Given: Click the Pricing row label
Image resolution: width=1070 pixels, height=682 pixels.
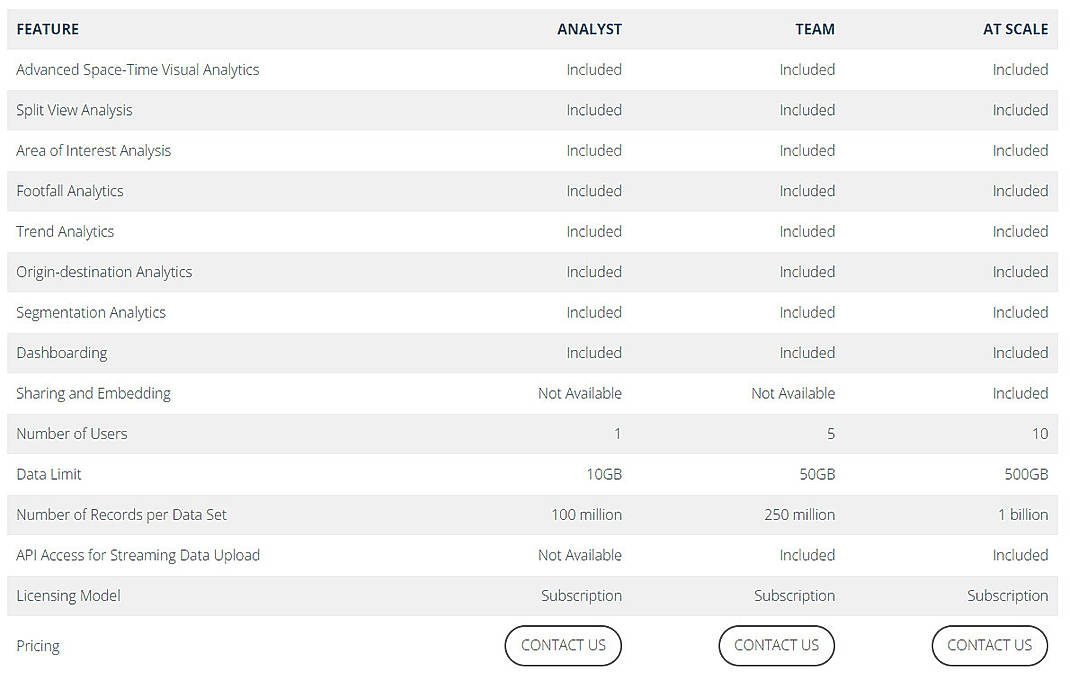Looking at the screenshot, I should [x=38, y=645].
